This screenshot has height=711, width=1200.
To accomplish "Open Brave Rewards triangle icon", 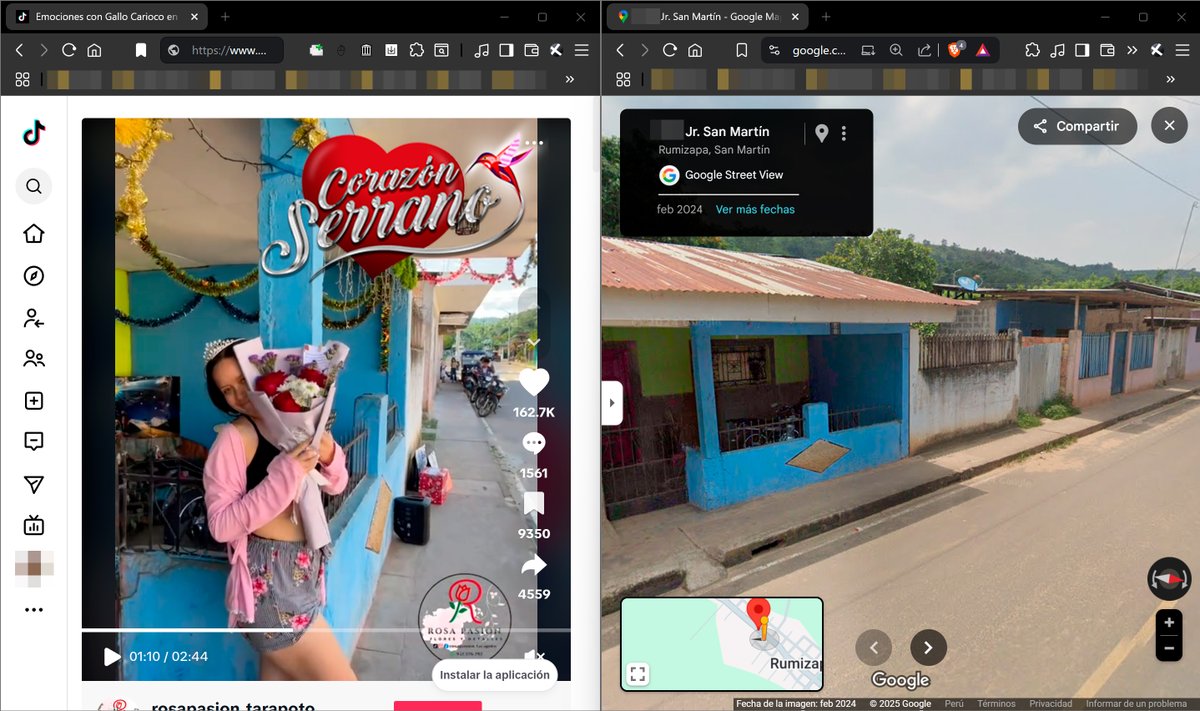I will pyautogui.click(x=983, y=50).
